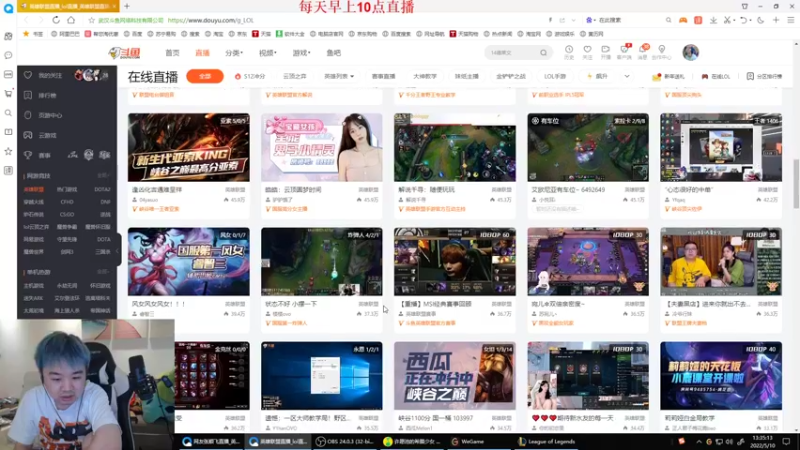Select the LOL手游 filter tab
The height and width of the screenshot is (450, 800).
(555, 76)
